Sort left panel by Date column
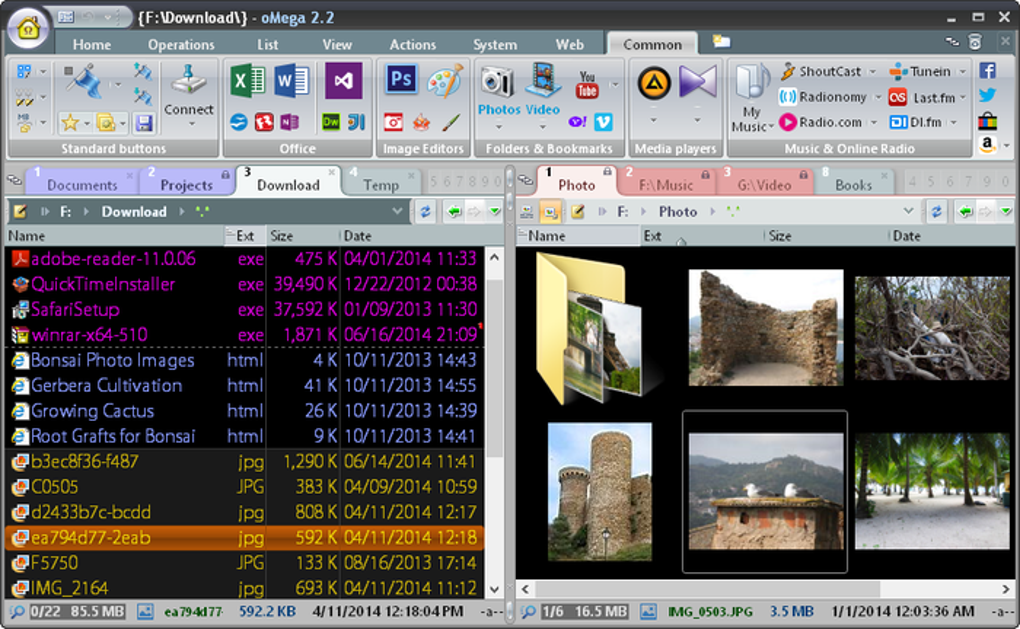This screenshot has width=1020, height=629. pos(422,235)
